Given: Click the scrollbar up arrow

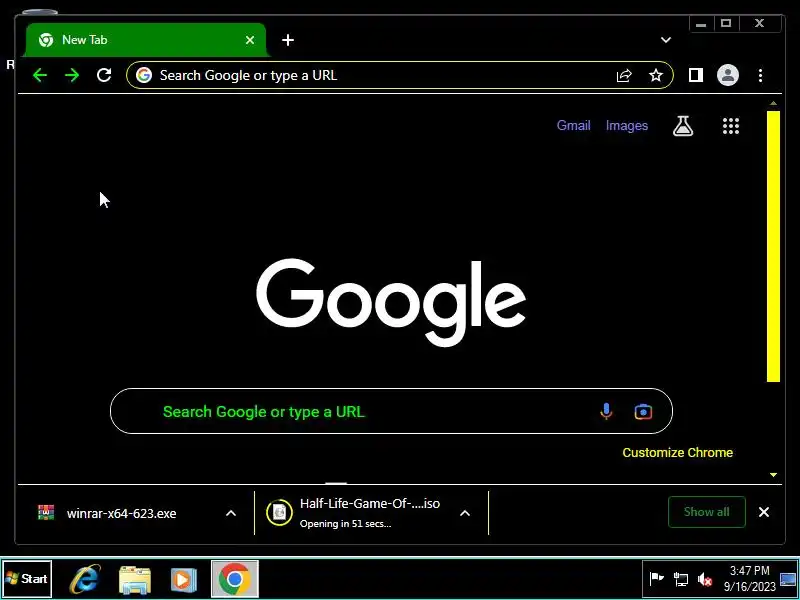Looking at the screenshot, I should coord(773,104).
